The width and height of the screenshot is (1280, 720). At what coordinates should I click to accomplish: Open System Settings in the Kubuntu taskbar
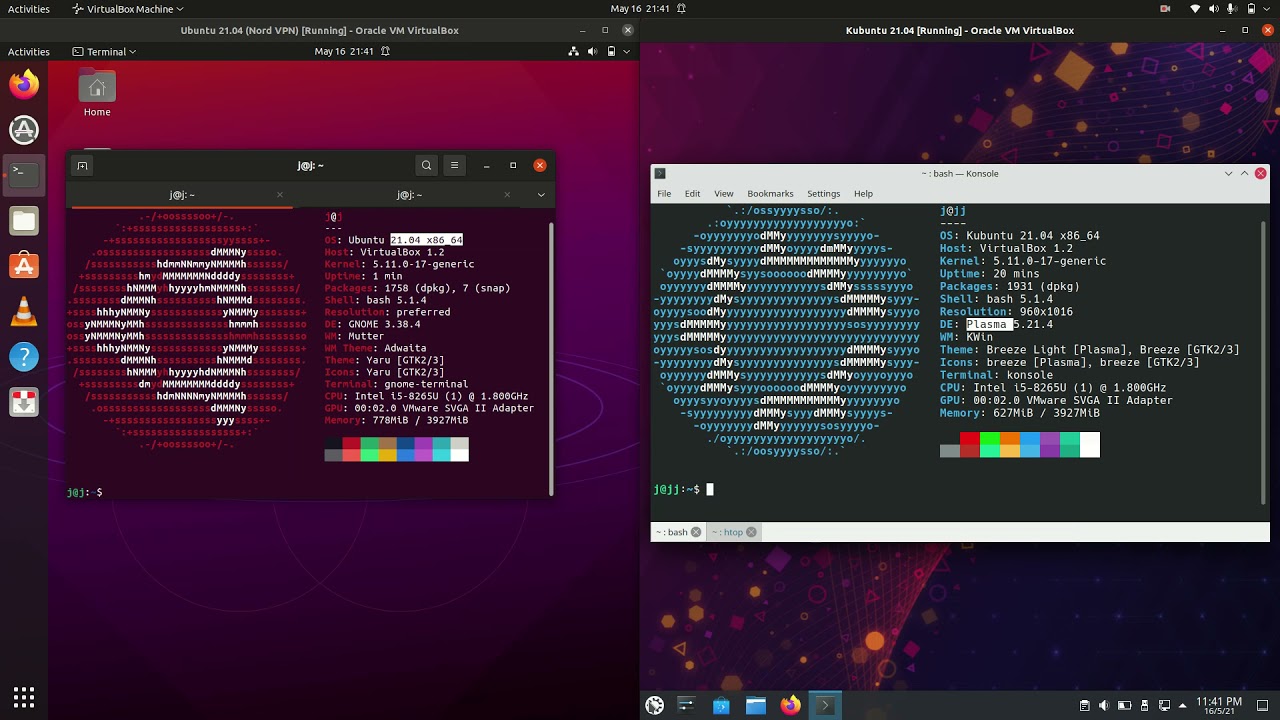(x=686, y=705)
